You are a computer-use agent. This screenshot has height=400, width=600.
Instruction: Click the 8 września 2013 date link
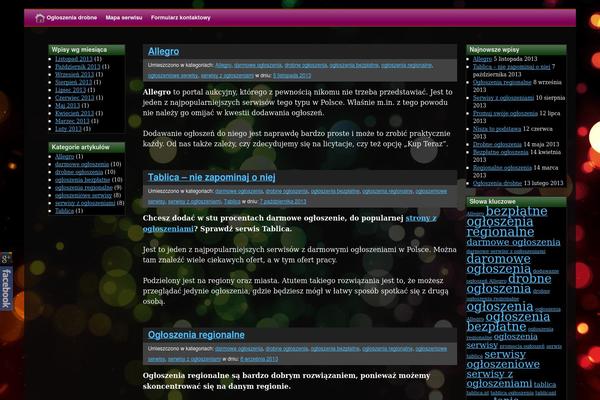tap(259, 359)
